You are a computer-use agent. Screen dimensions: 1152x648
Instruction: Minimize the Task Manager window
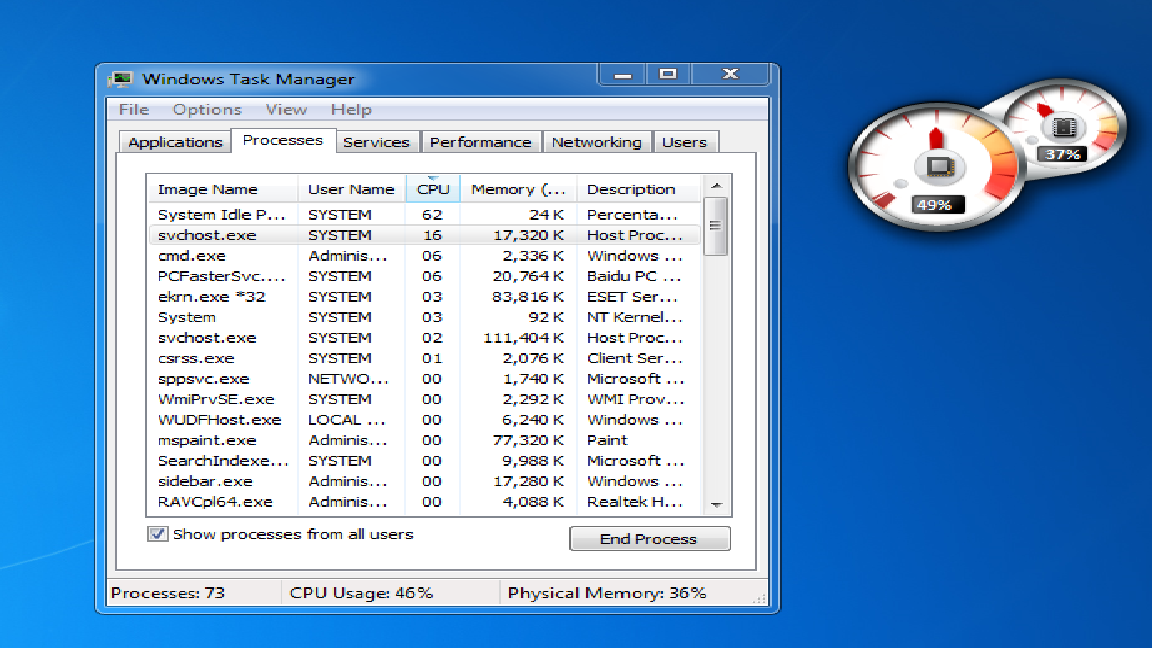623,73
